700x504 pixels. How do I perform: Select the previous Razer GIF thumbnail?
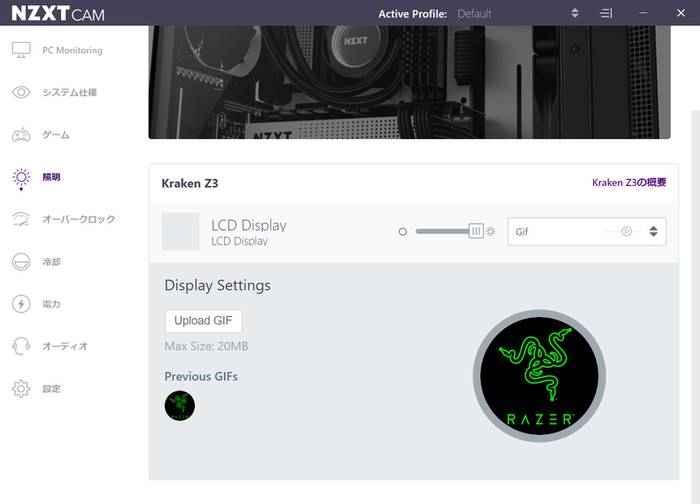click(x=180, y=406)
